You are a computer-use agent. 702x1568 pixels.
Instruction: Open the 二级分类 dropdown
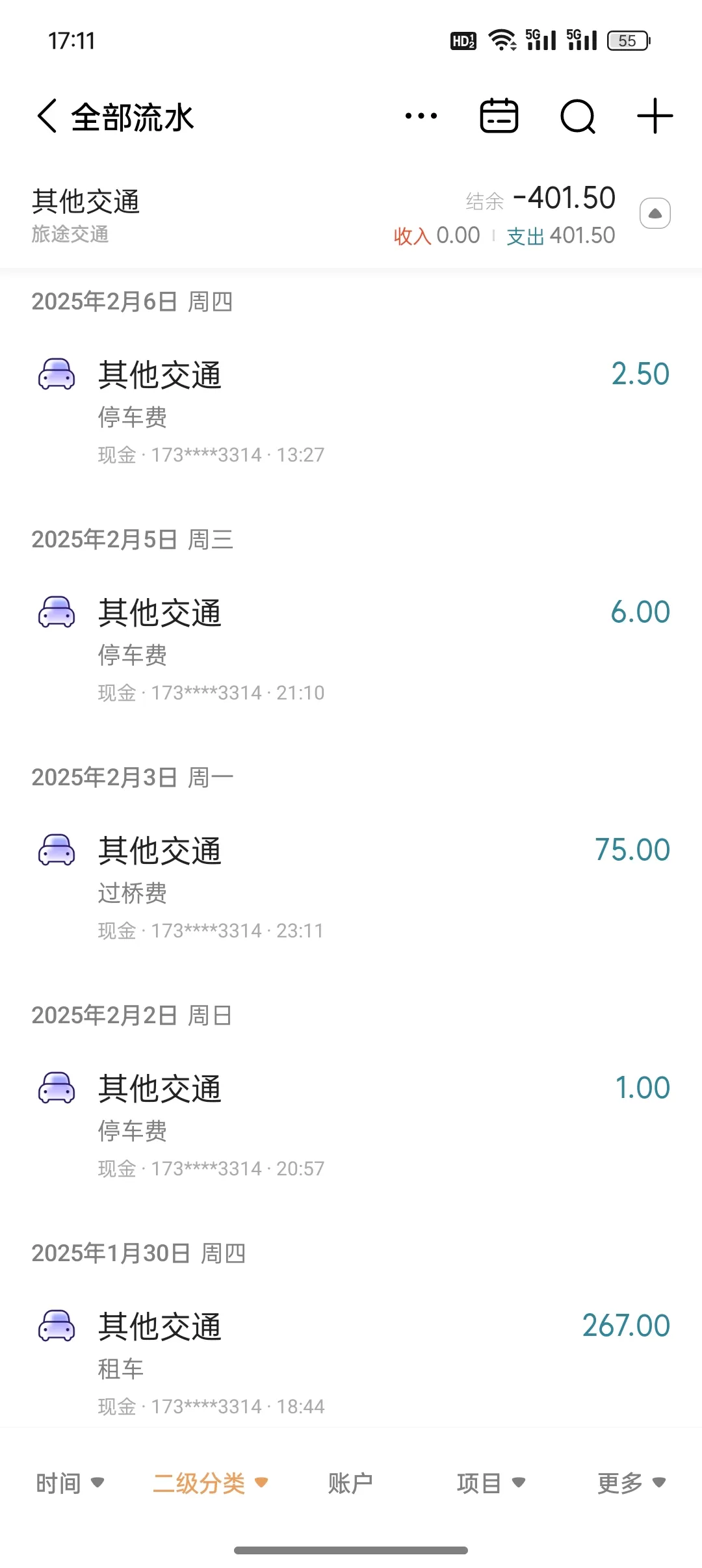coord(210,1483)
